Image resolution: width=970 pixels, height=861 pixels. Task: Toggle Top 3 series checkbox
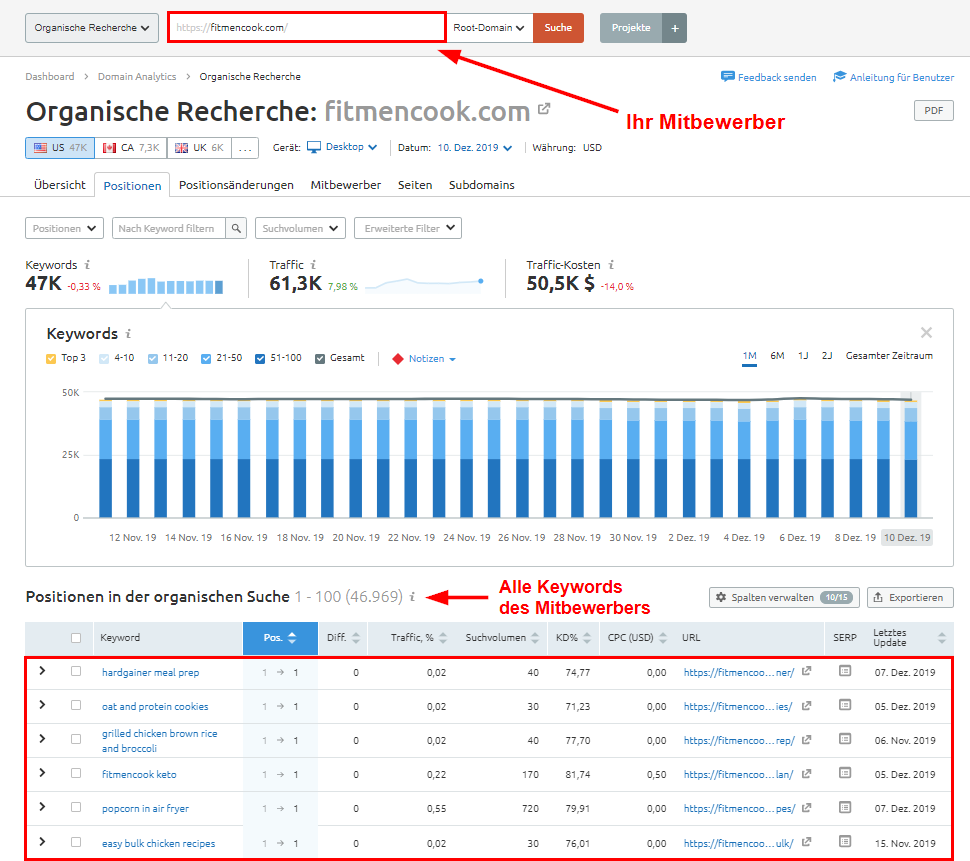(x=51, y=359)
